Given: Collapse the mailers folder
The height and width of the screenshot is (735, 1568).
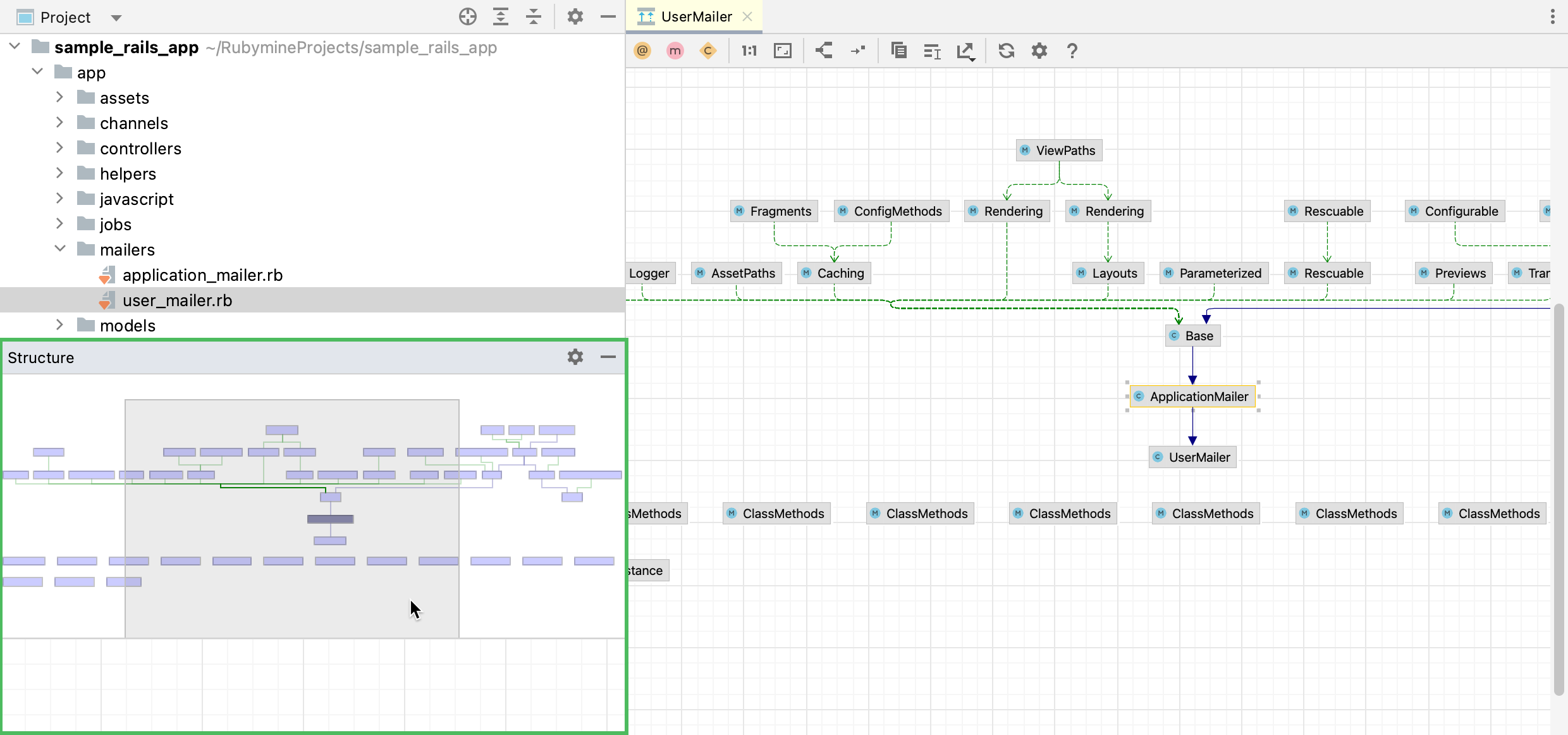Looking at the screenshot, I should 60,249.
